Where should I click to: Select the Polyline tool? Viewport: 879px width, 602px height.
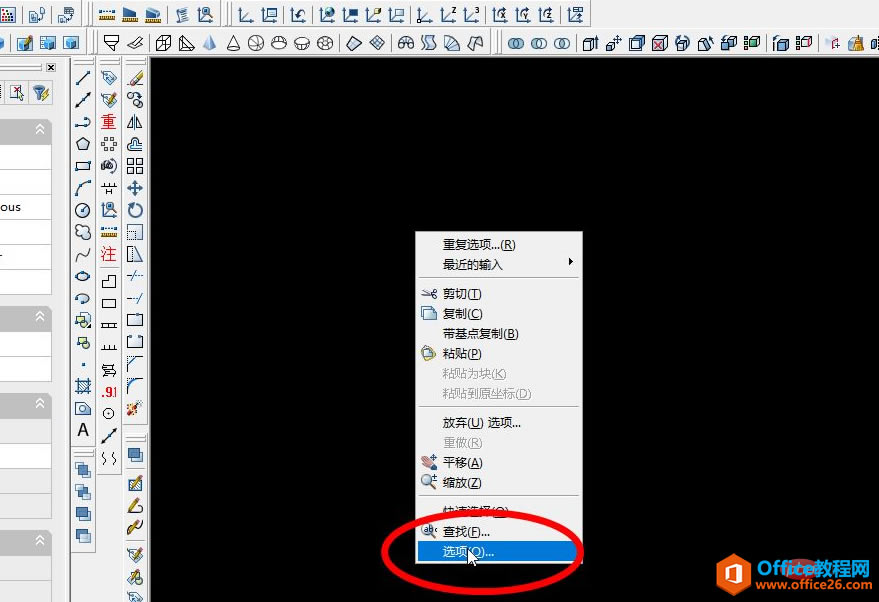[x=83, y=122]
